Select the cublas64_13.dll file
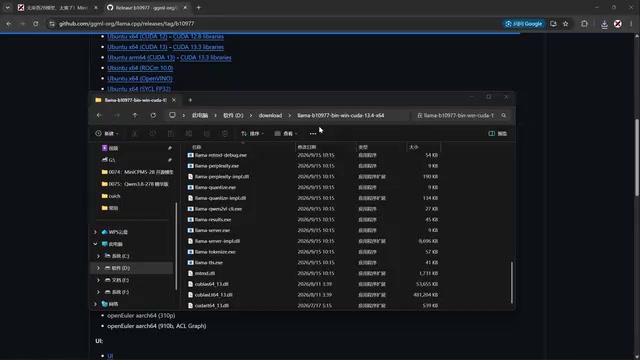Viewport: 640px width, 360px height. click(211, 284)
